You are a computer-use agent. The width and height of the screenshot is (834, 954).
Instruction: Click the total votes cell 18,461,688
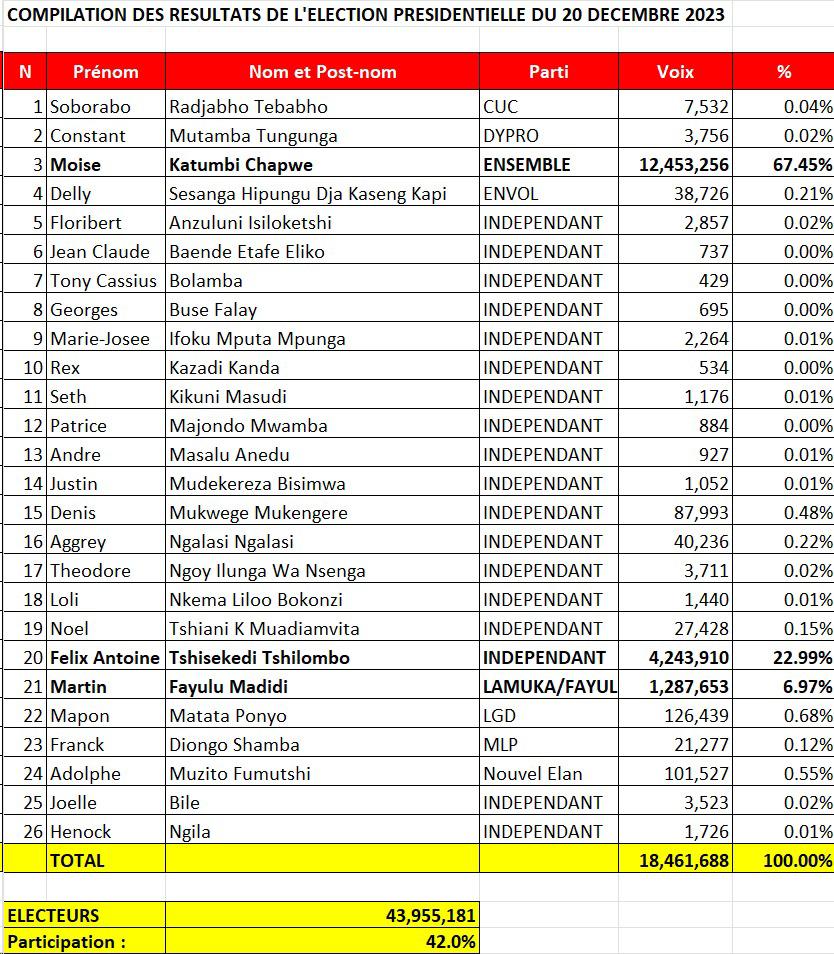pos(675,860)
